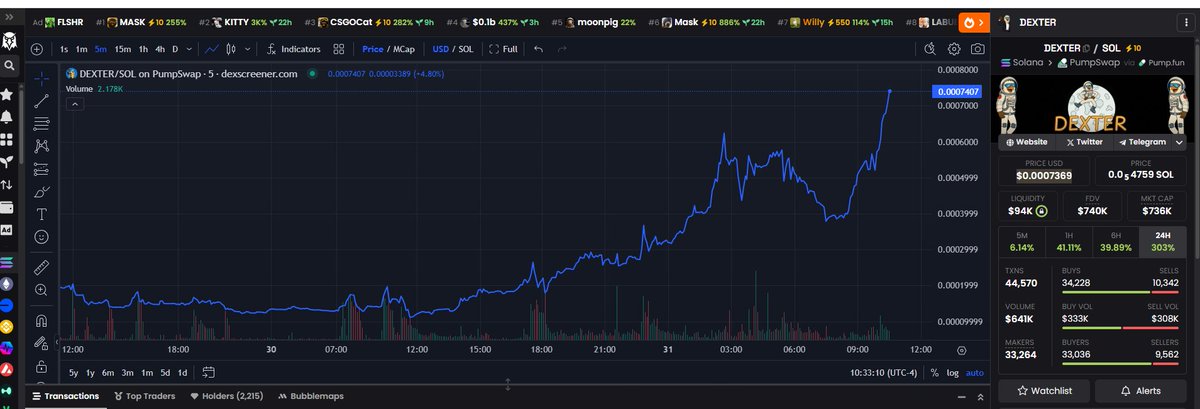1200x409 pixels.
Task: Open the DEXTER Website link
Action: 1026,142
